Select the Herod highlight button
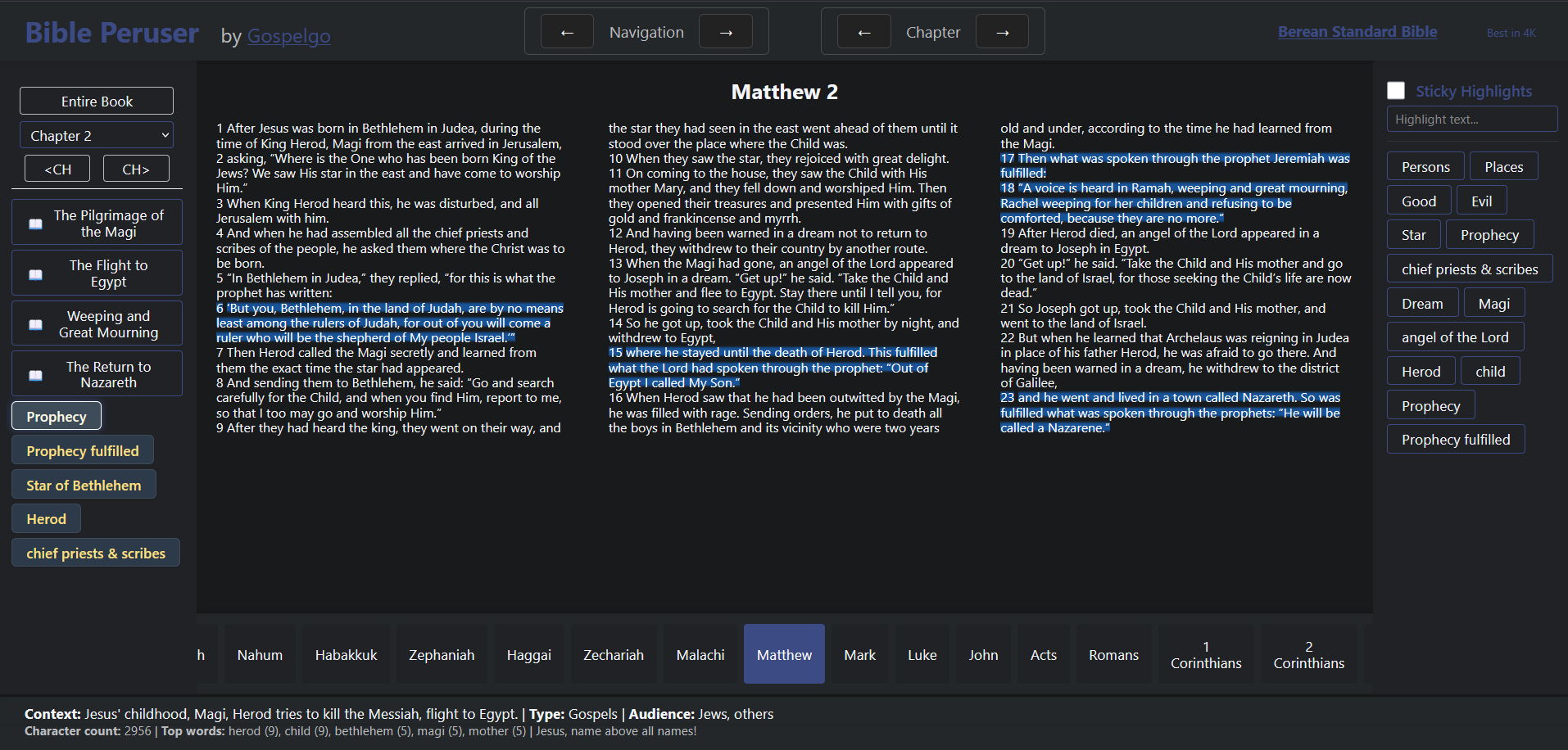1568x750 pixels. tap(1420, 371)
